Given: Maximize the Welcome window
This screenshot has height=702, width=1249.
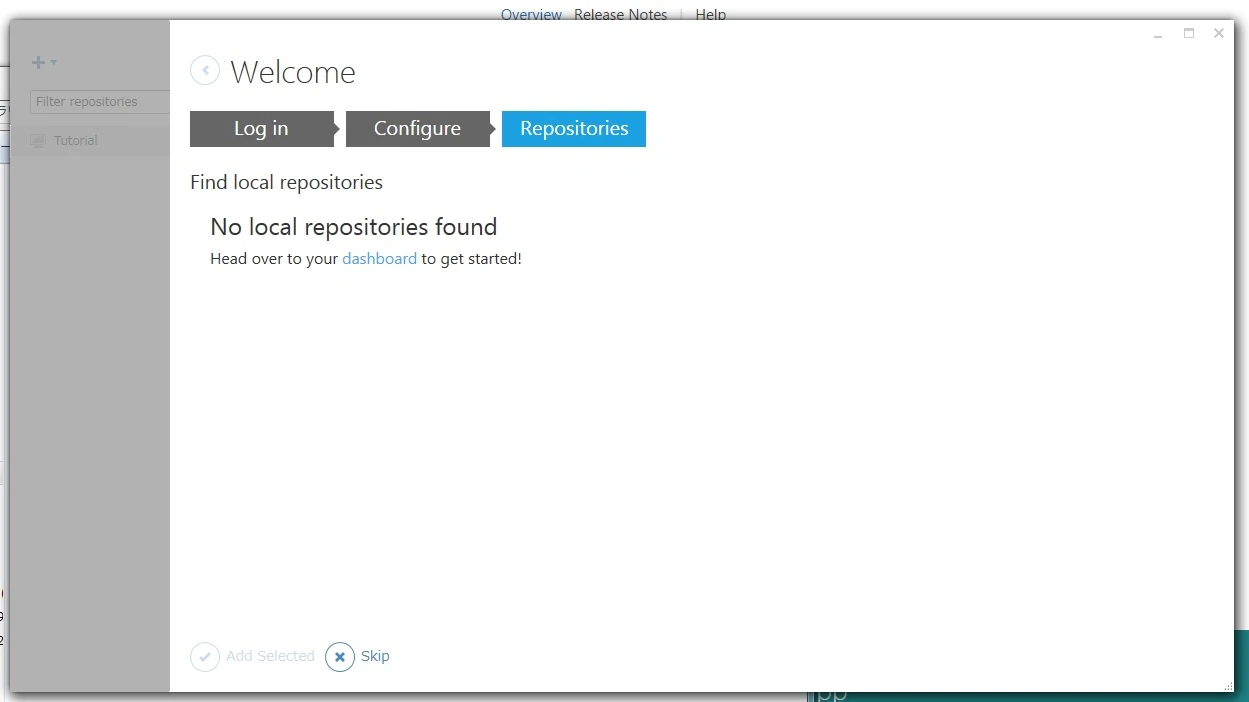Looking at the screenshot, I should pos(1189,34).
